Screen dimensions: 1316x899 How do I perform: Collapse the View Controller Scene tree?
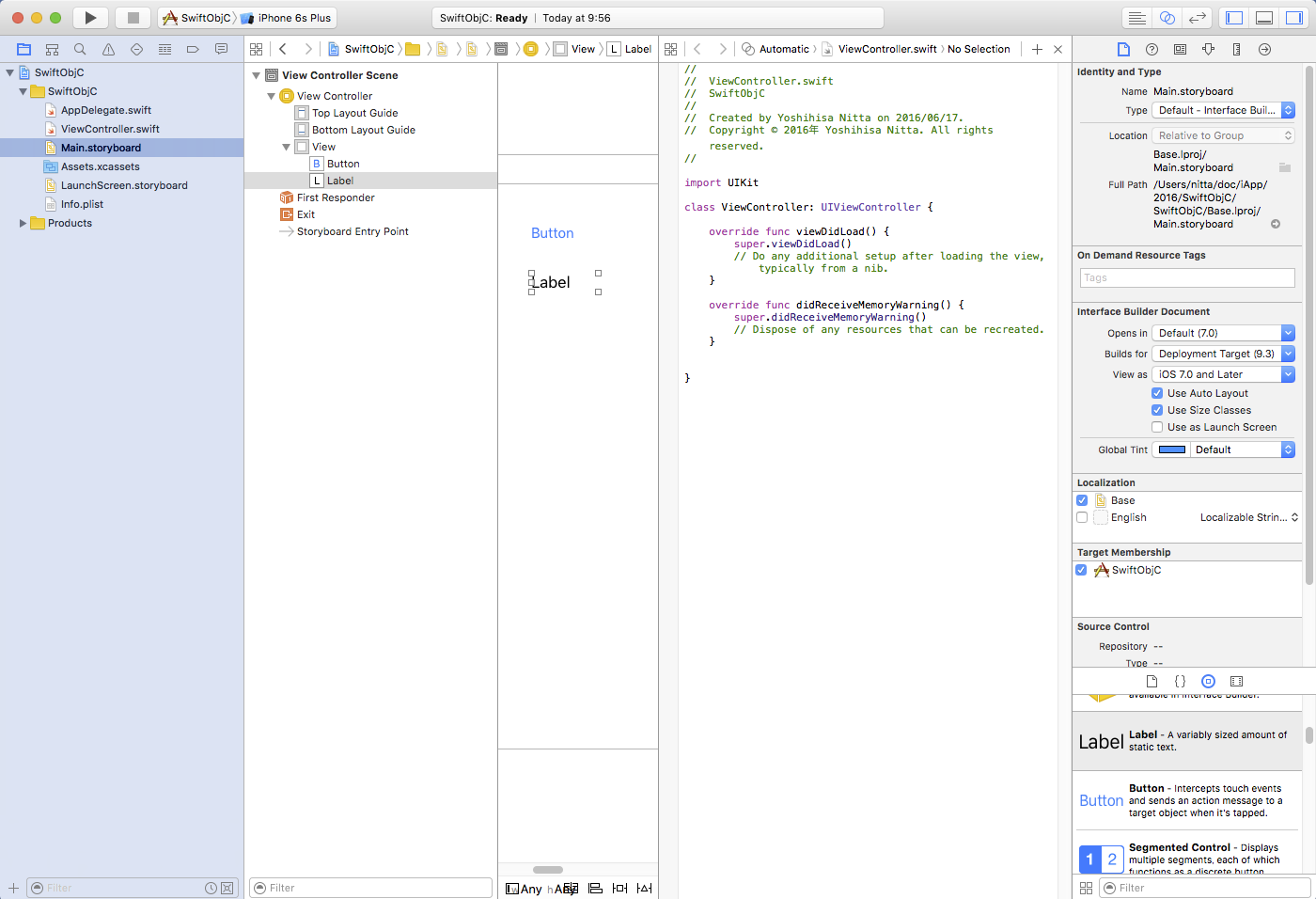click(257, 75)
